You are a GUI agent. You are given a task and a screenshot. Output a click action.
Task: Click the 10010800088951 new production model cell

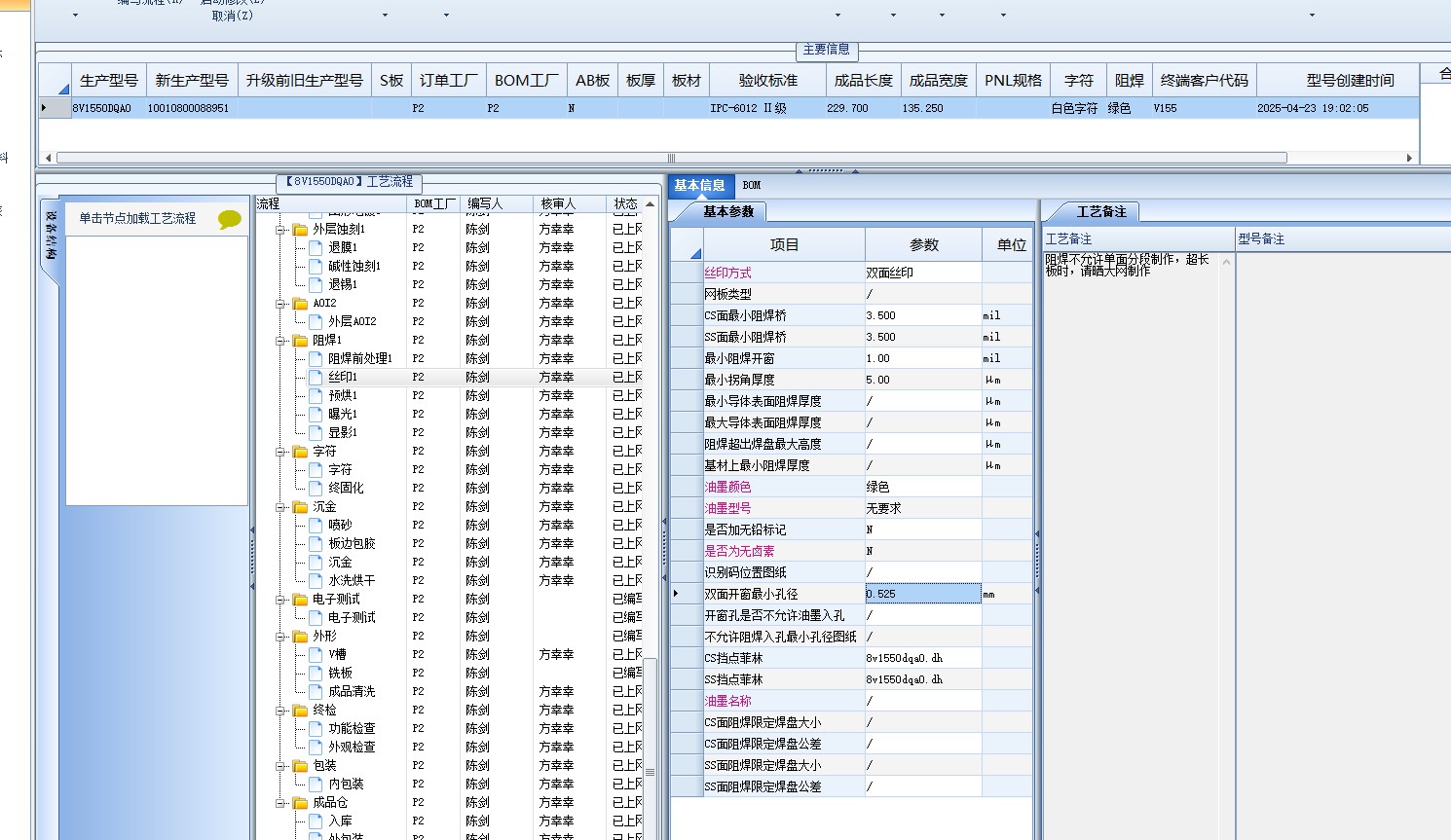click(x=192, y=108)
